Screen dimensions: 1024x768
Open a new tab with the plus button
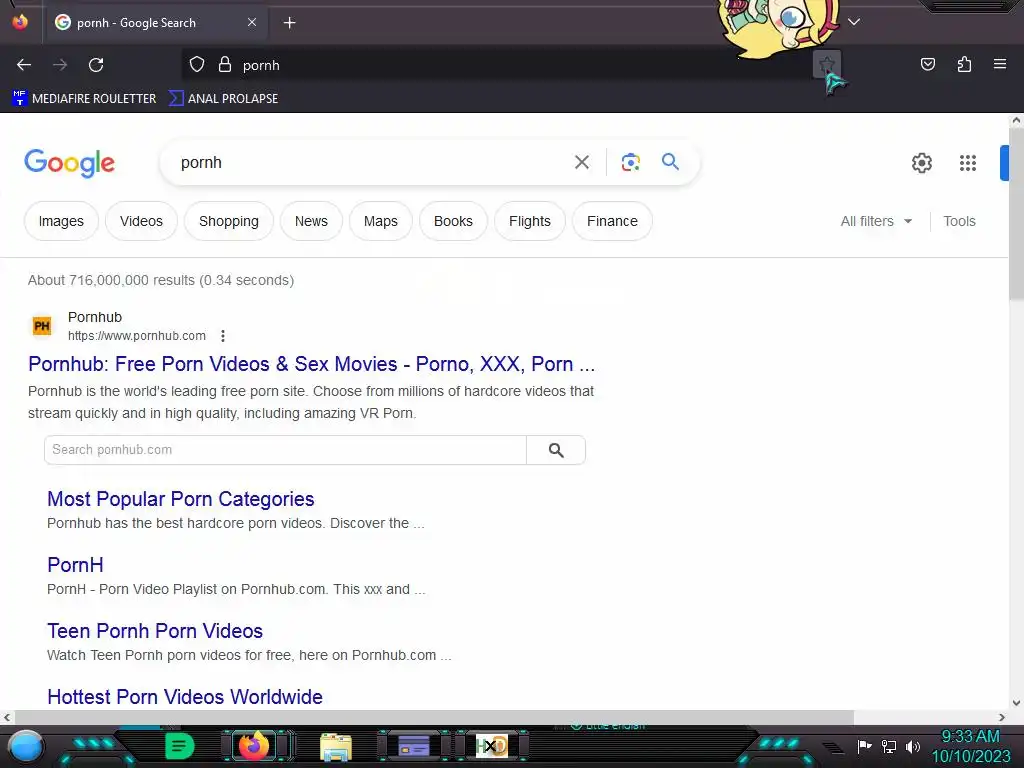tap(289, 23)
